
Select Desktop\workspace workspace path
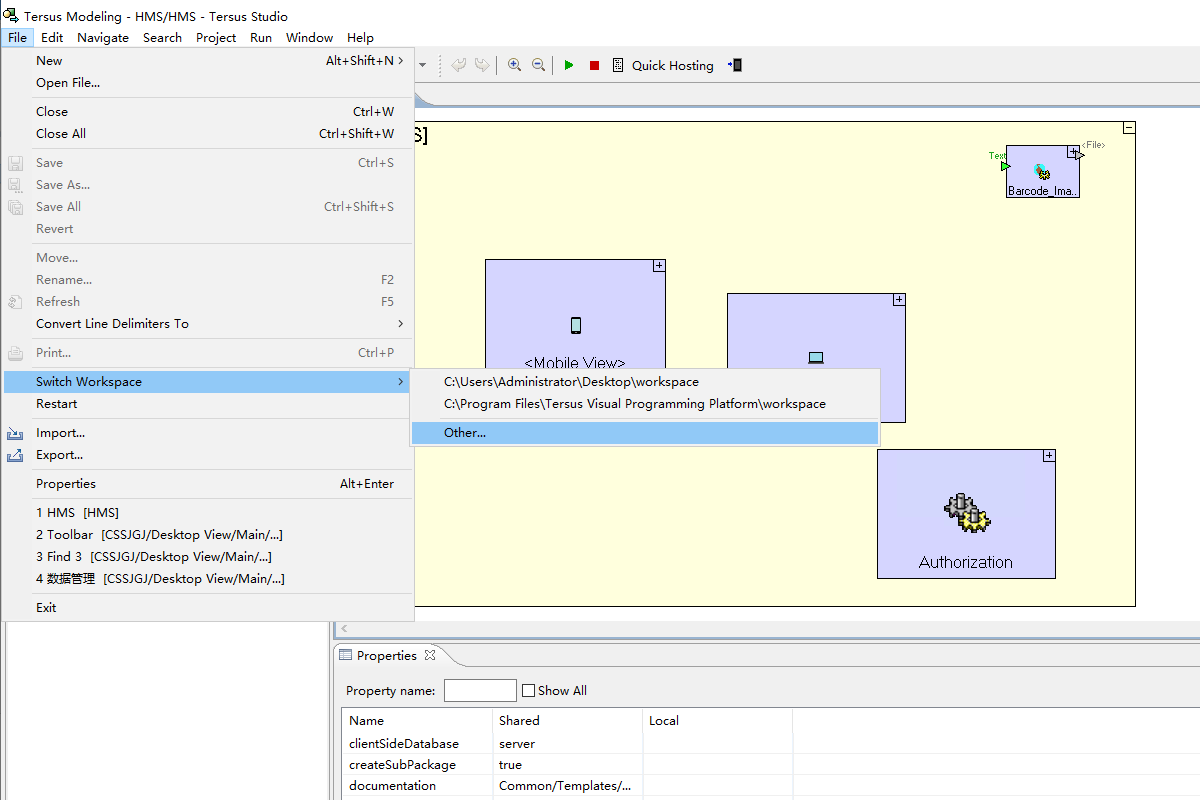coord(644,382)
